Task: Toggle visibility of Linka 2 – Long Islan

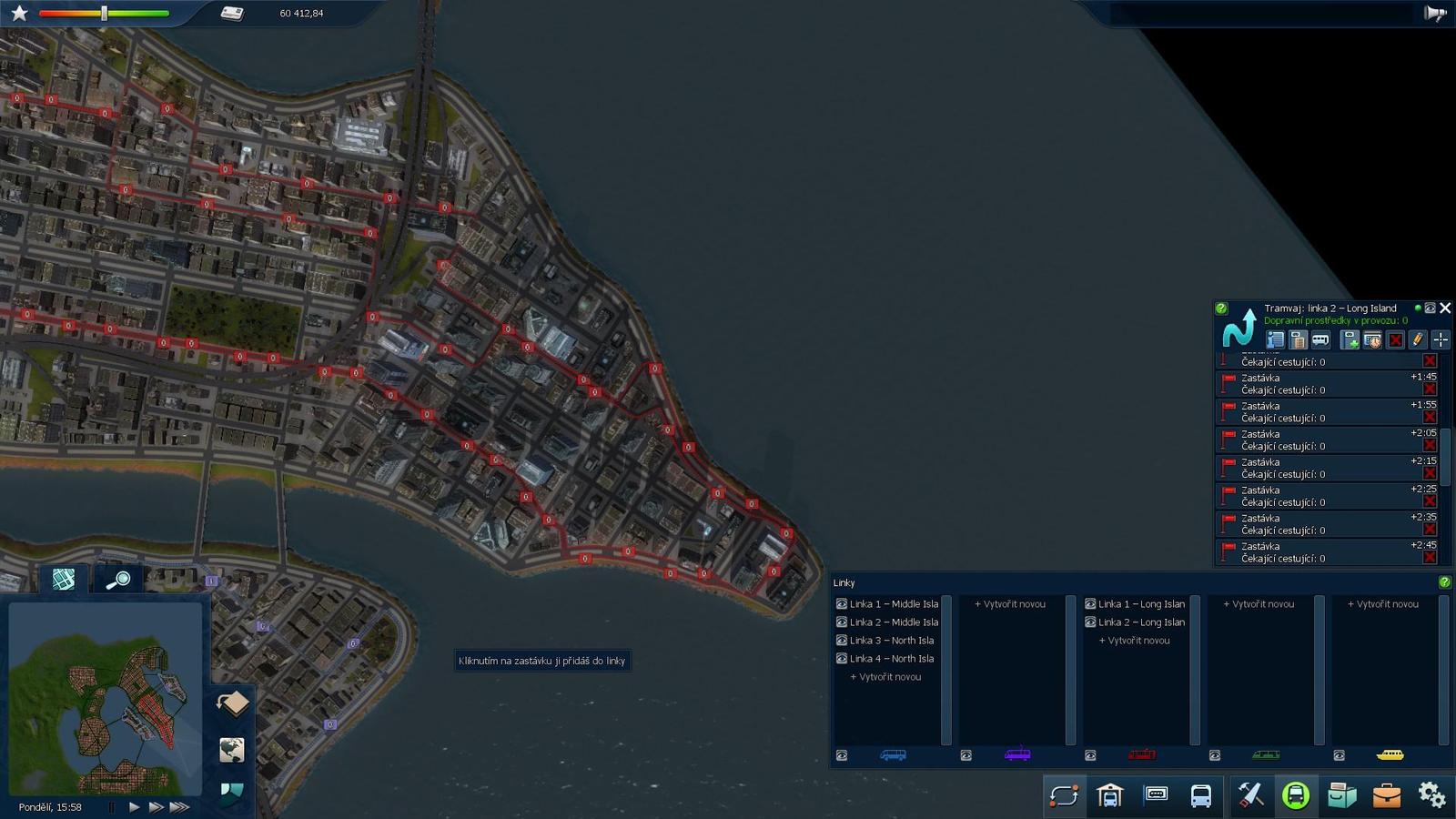Action: click(1090, 622)
